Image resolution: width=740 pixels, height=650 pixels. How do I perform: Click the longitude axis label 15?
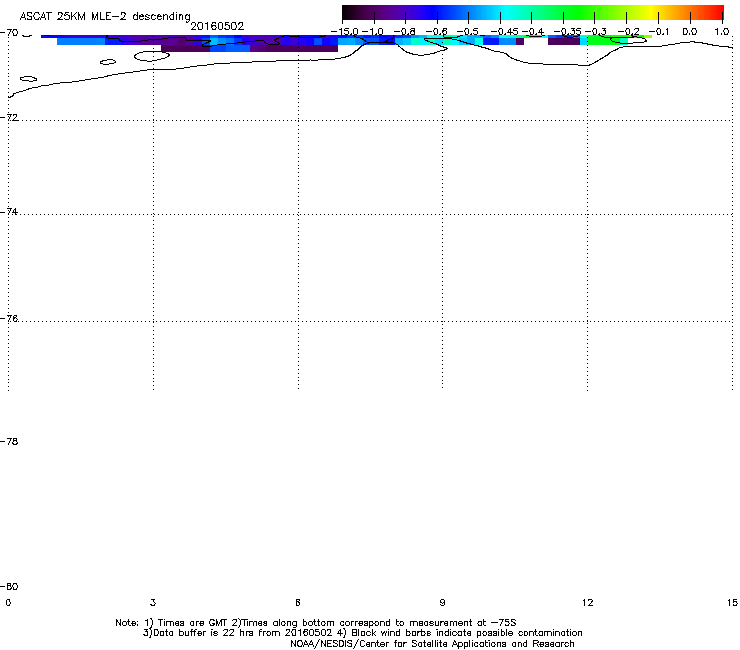pyautogui.click(x=732, y=602)
